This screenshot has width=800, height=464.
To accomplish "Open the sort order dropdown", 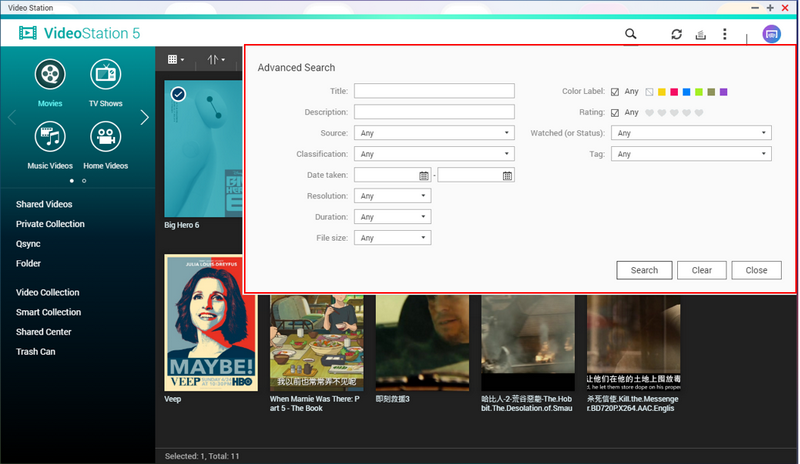I will coord(216,60).
